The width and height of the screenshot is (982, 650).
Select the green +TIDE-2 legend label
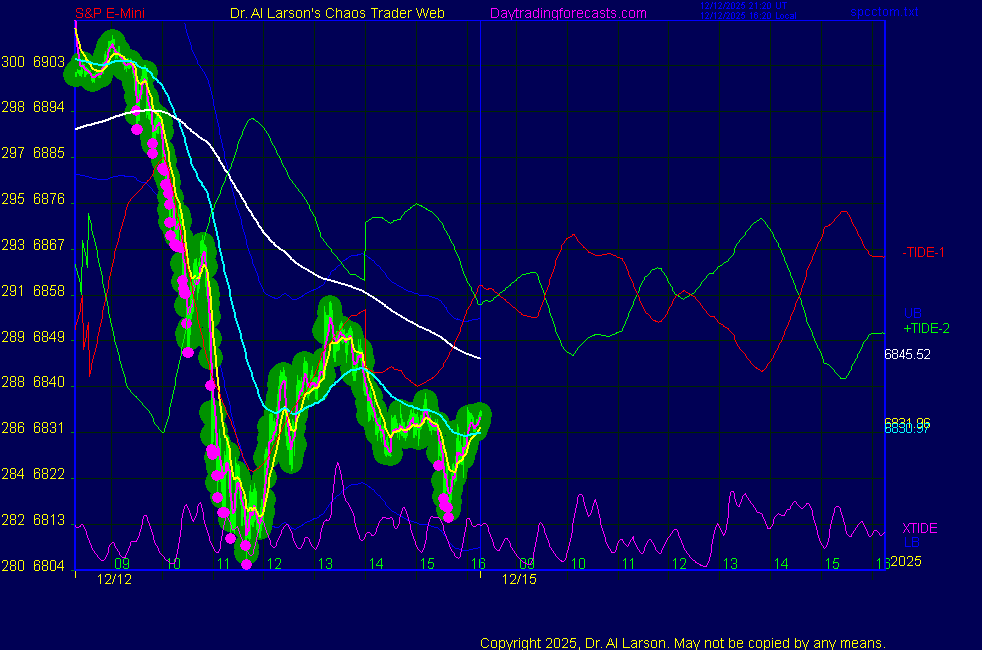click(x=924, y=328)
